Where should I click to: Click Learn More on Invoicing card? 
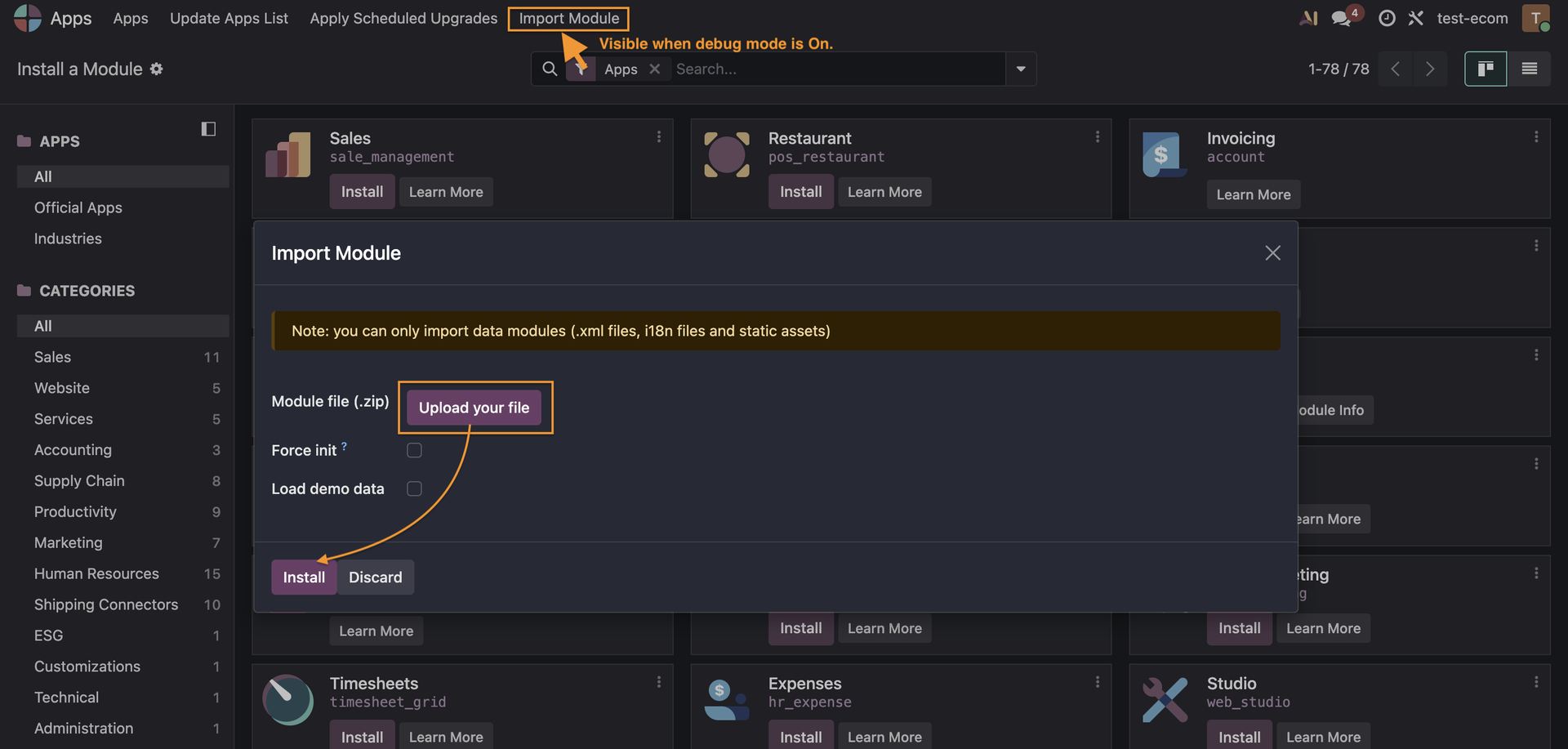click(x=1253, y=195)
